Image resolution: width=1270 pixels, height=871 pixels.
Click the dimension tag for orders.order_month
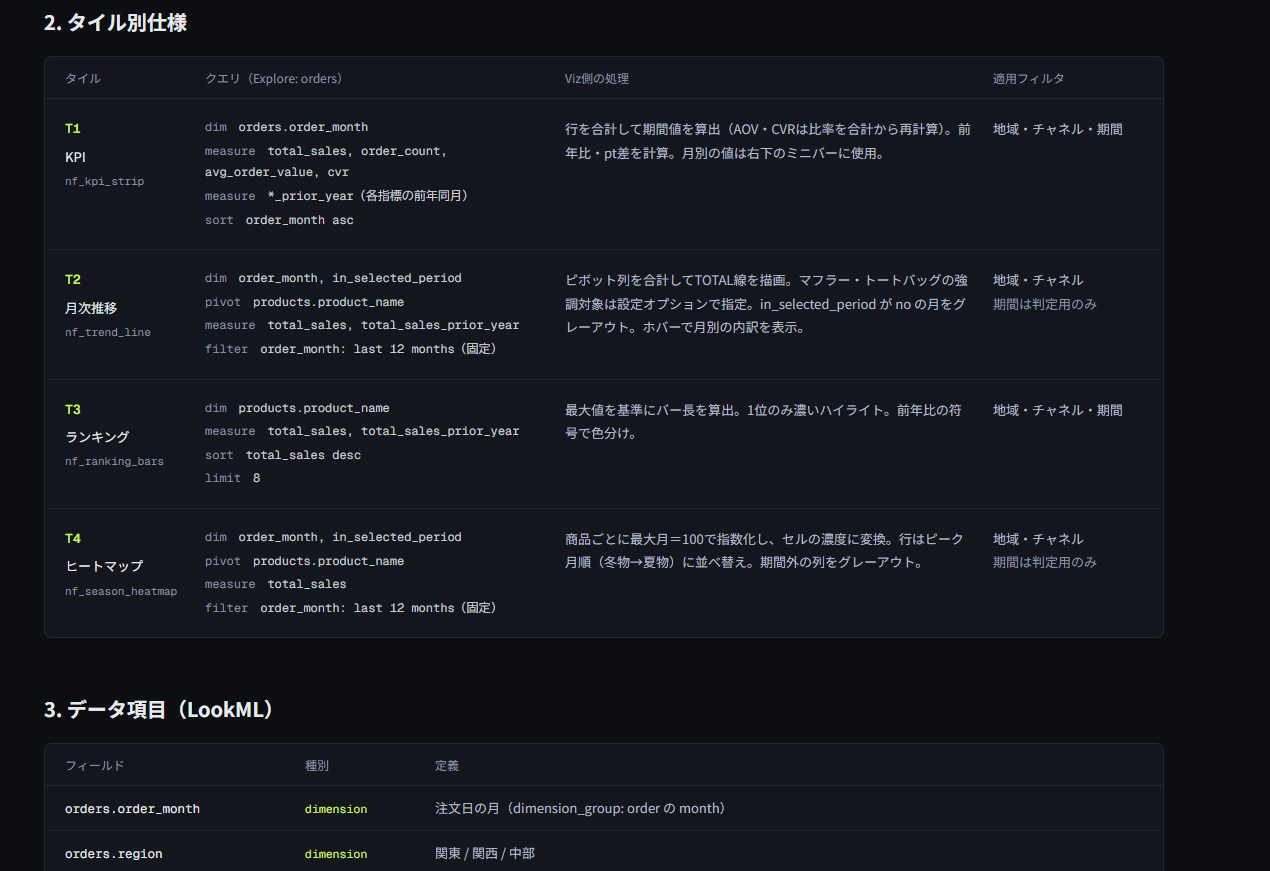coord(336,809)
